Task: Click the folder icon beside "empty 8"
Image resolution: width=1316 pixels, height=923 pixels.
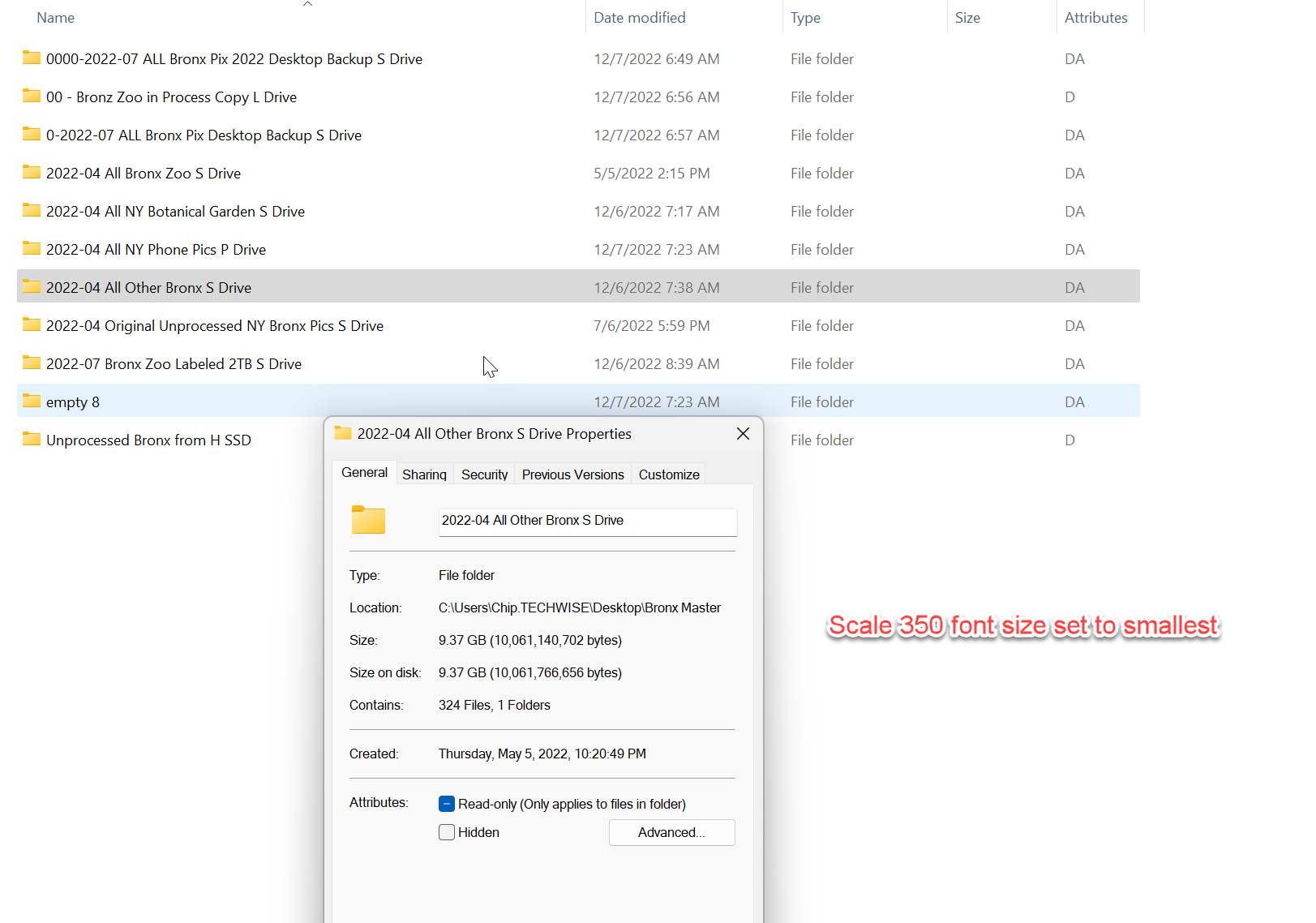Action: pyautogui.click(x=32, y=401)
